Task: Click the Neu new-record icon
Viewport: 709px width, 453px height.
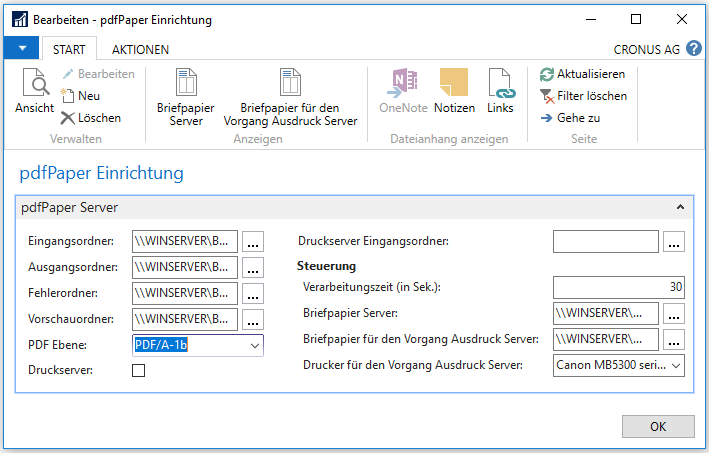Action: pos(67,95)
